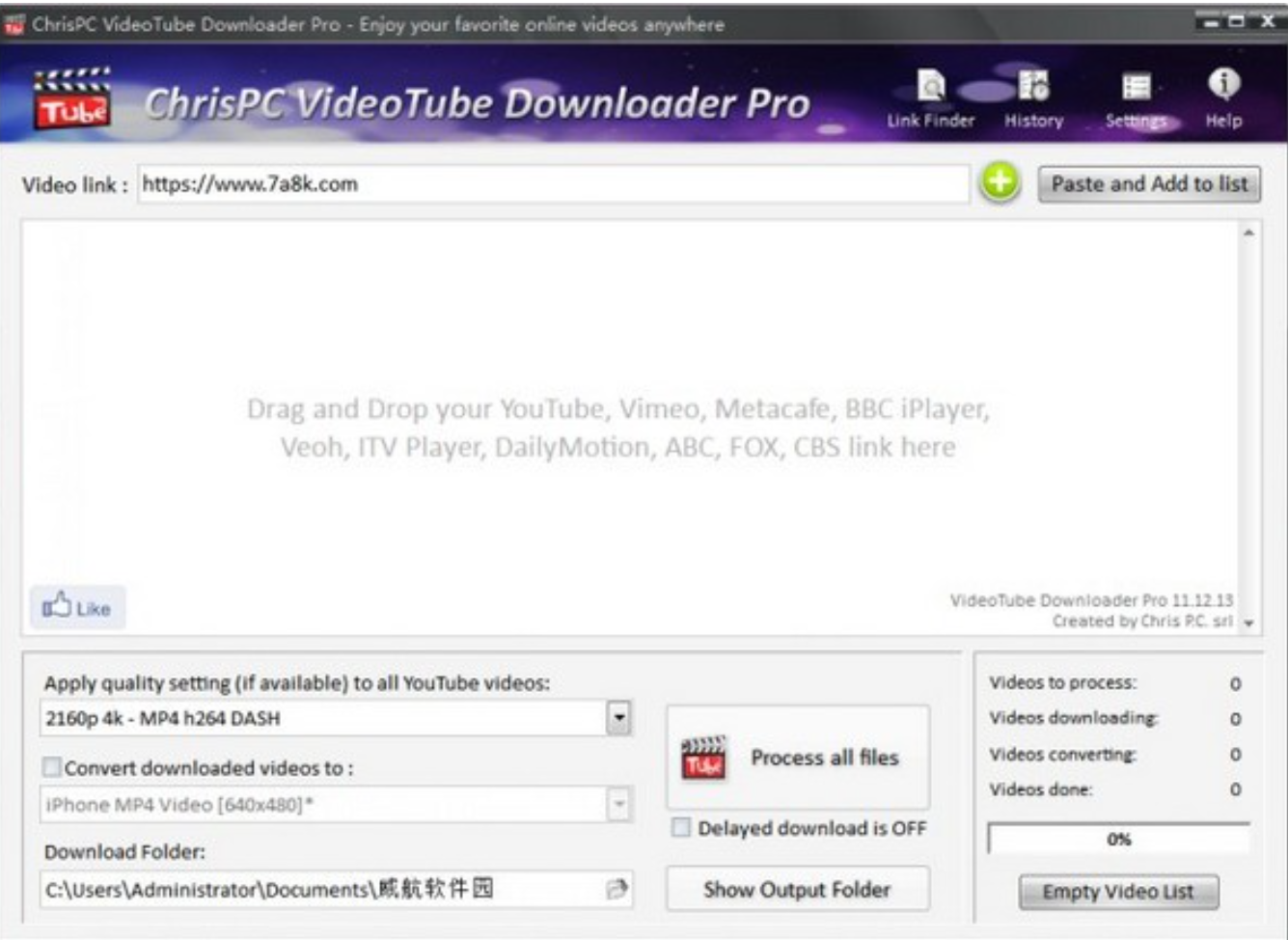Viewport: 1288px width, 940px height.
Task: Click Empty Video List button
Action: coord(1118,892)
